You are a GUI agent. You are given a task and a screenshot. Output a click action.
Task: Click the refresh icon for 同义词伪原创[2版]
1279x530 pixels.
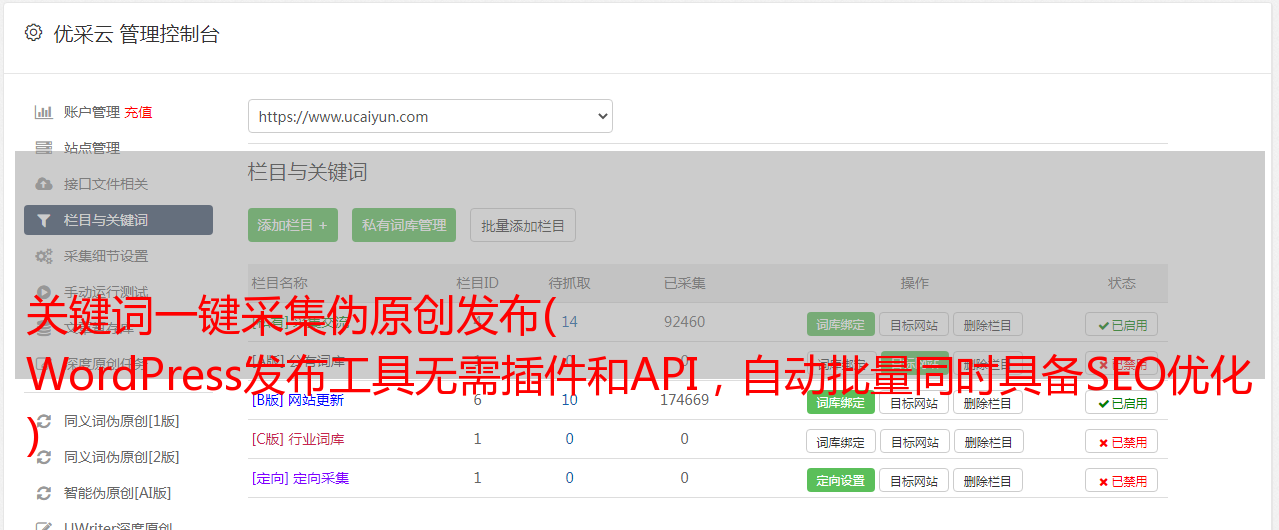[43, 457]
